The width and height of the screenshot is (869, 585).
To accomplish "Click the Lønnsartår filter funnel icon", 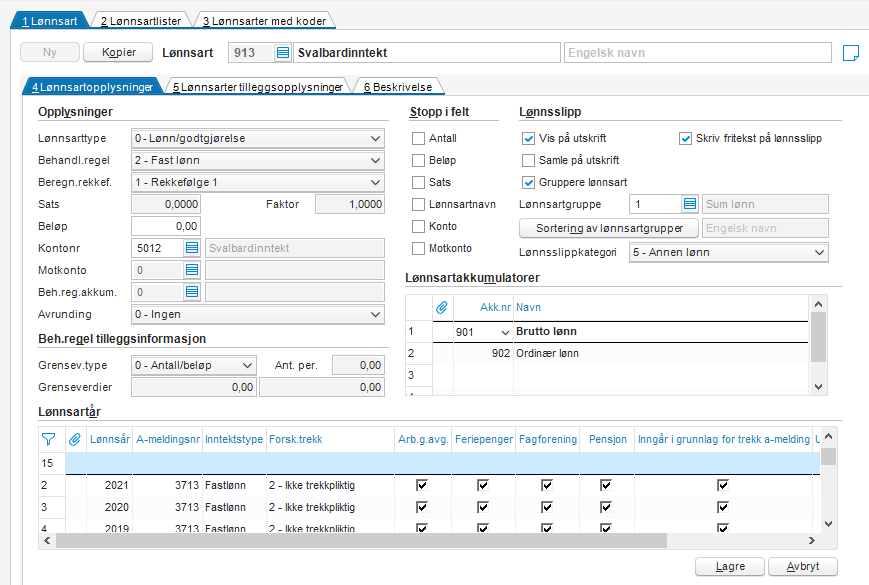I will pos(49,439).
